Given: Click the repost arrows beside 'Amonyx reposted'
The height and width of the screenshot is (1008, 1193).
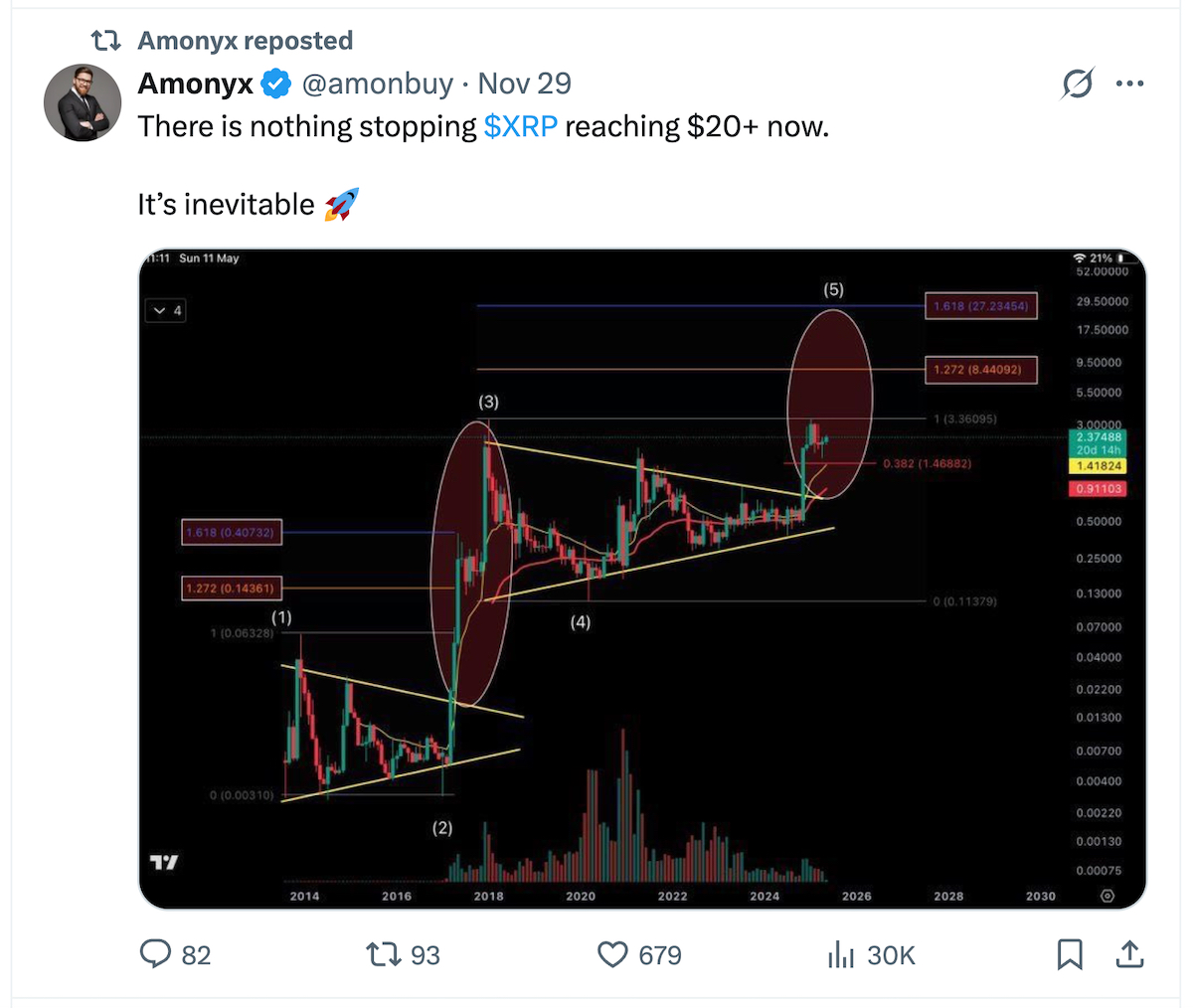Looking at the screenshot, I should click(x=104, y=40).
